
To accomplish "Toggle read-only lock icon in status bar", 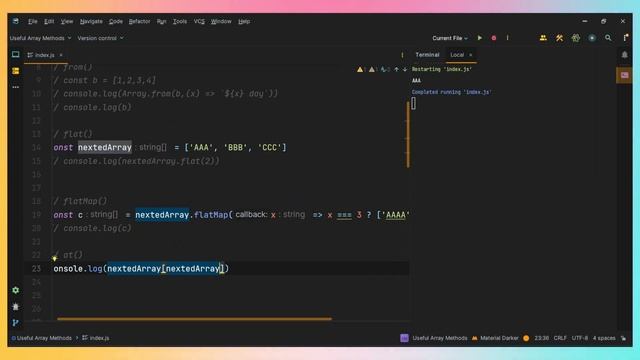I will point(623,338).
